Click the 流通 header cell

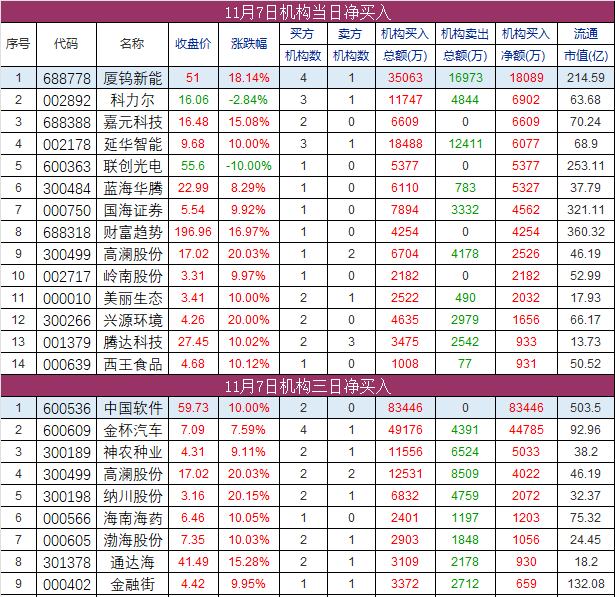coord(586,34)
